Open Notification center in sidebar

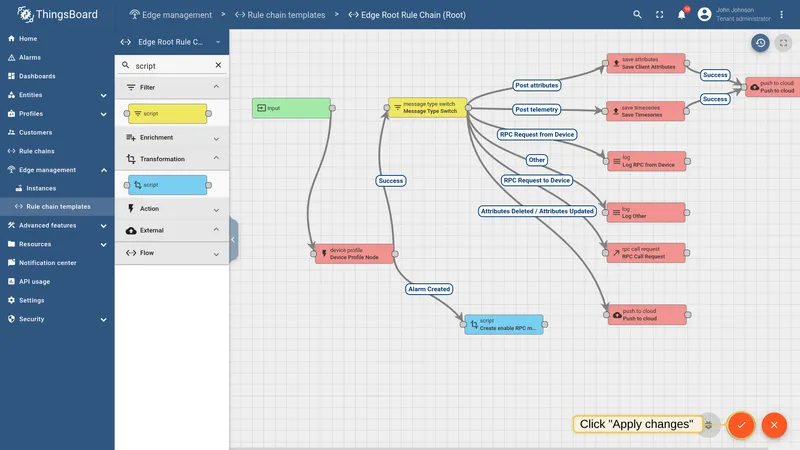[57, 263]
